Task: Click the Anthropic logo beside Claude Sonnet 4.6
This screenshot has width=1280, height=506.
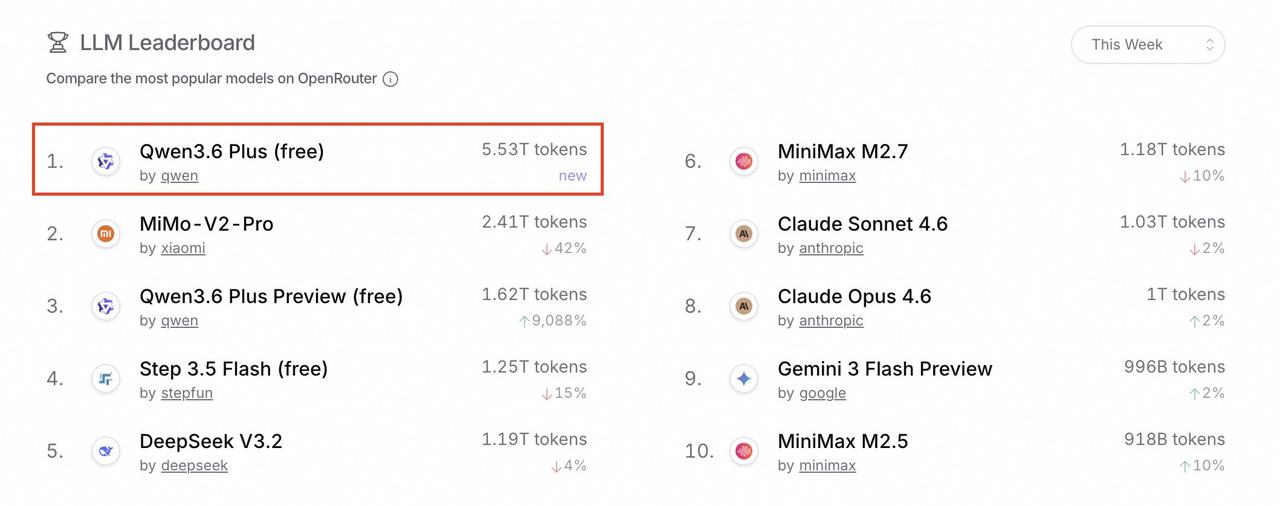Action: pos(743,234)
